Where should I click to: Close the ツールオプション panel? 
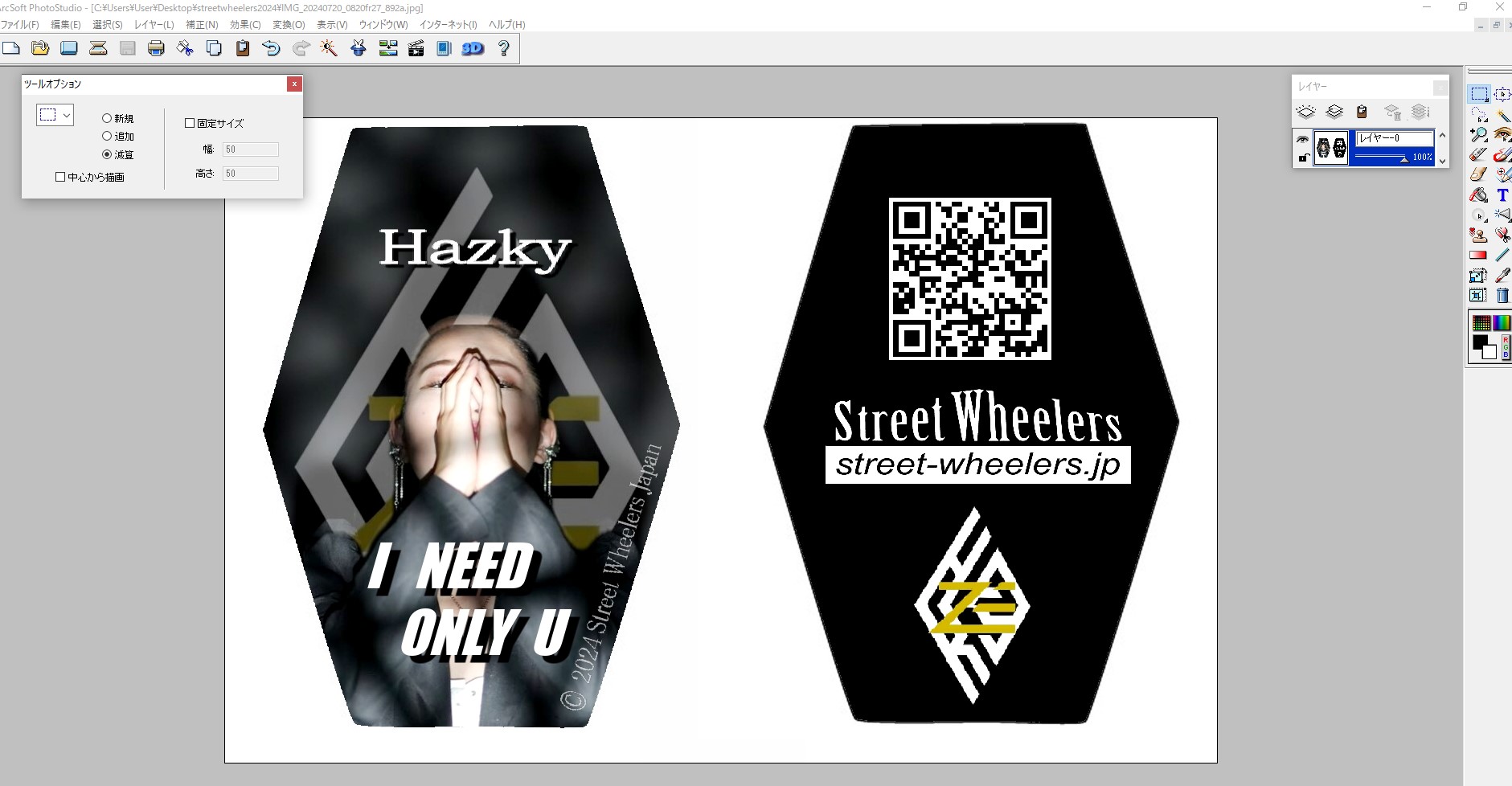(294, 84)
